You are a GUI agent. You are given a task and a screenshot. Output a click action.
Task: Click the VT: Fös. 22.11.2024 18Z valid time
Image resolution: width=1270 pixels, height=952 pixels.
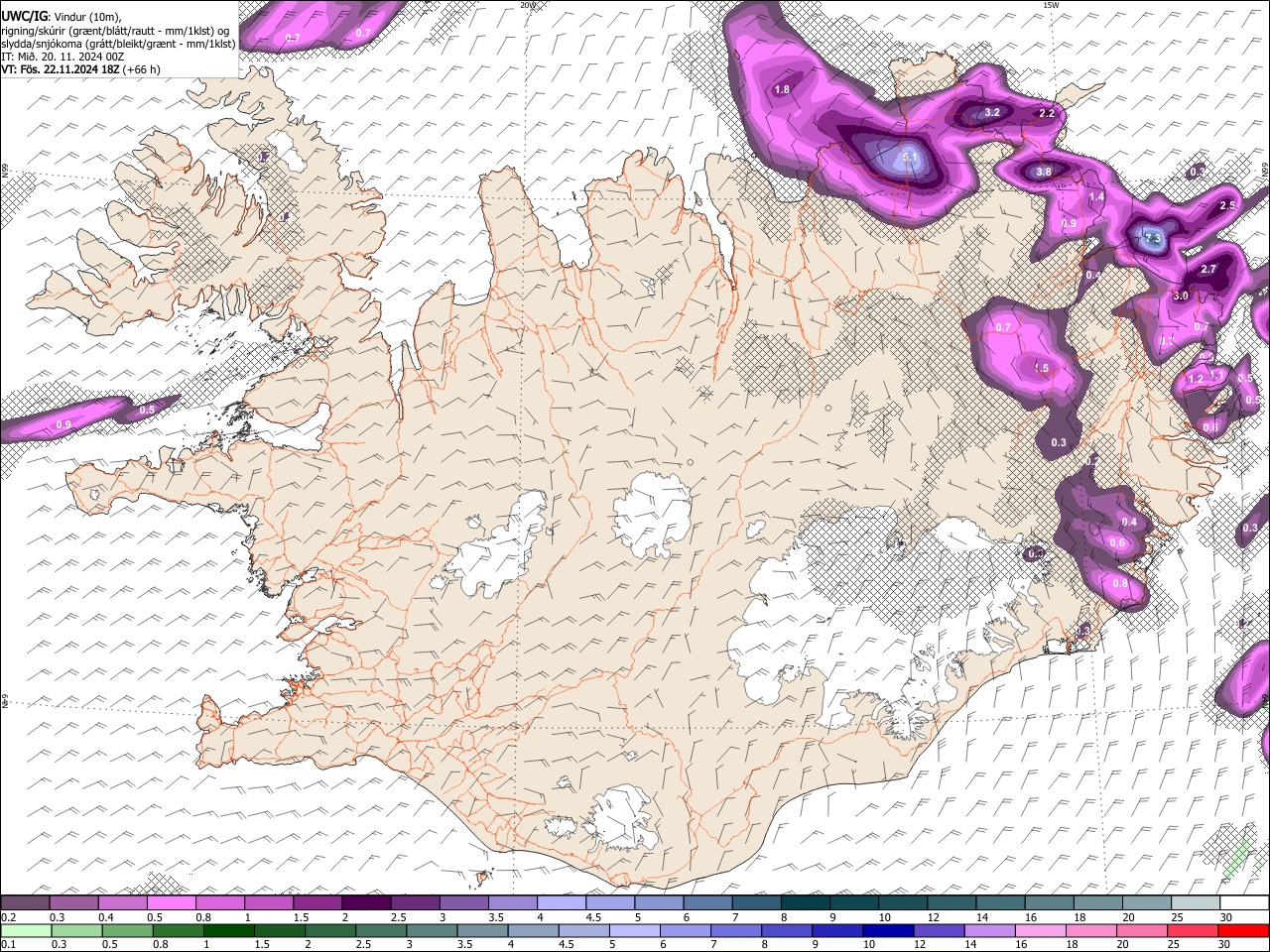pyautogui.click(x=80, y=69)
